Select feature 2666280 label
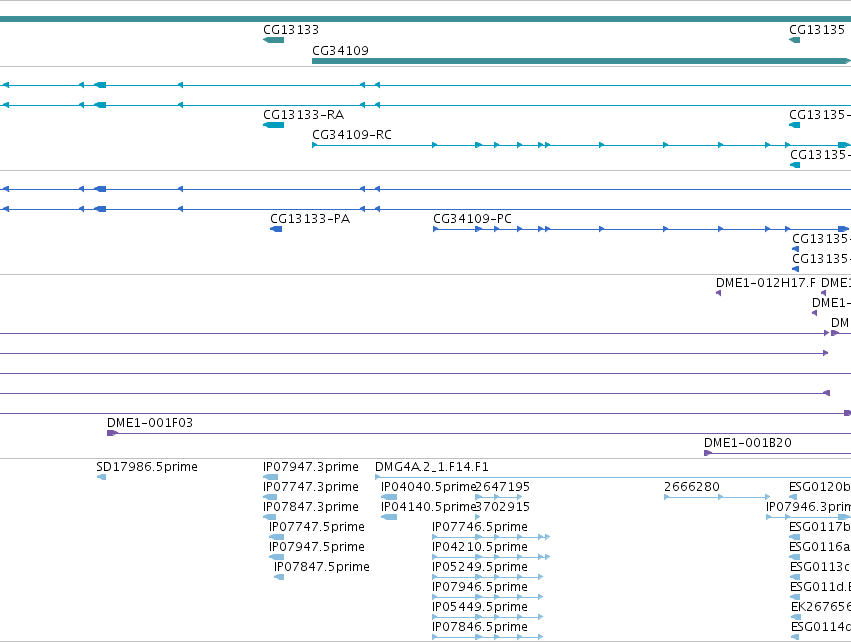Screen dimensions: 851x642 (x=692, y=487)
